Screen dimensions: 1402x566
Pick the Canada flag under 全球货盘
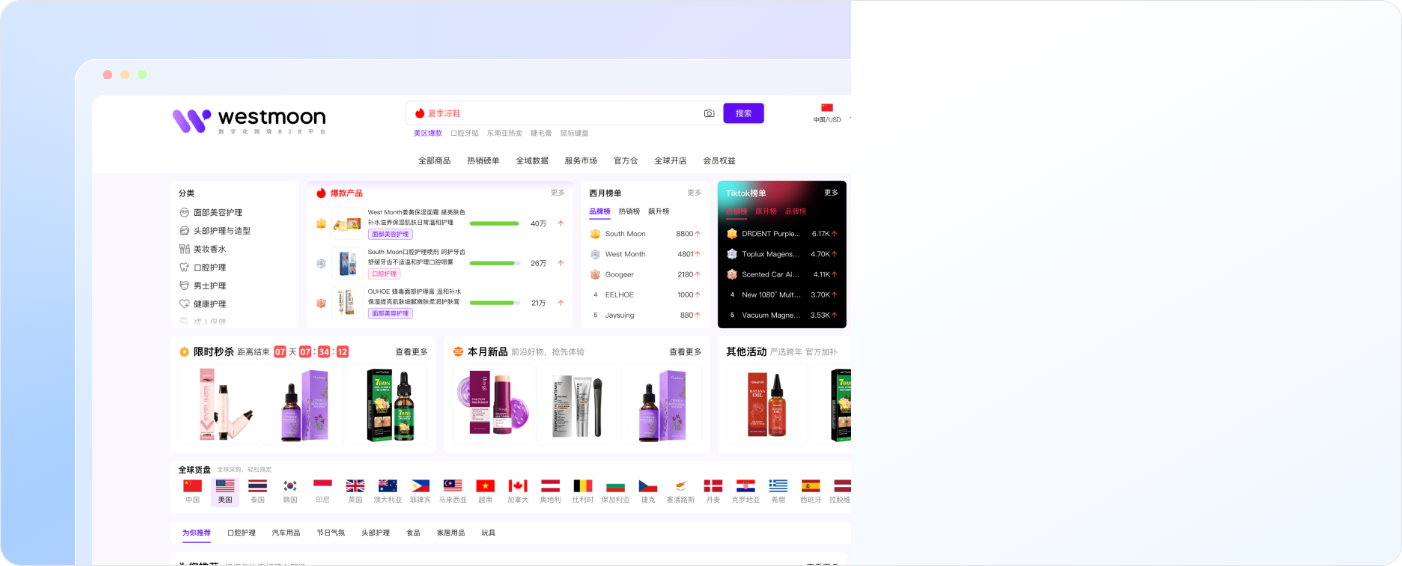[518, 485]
